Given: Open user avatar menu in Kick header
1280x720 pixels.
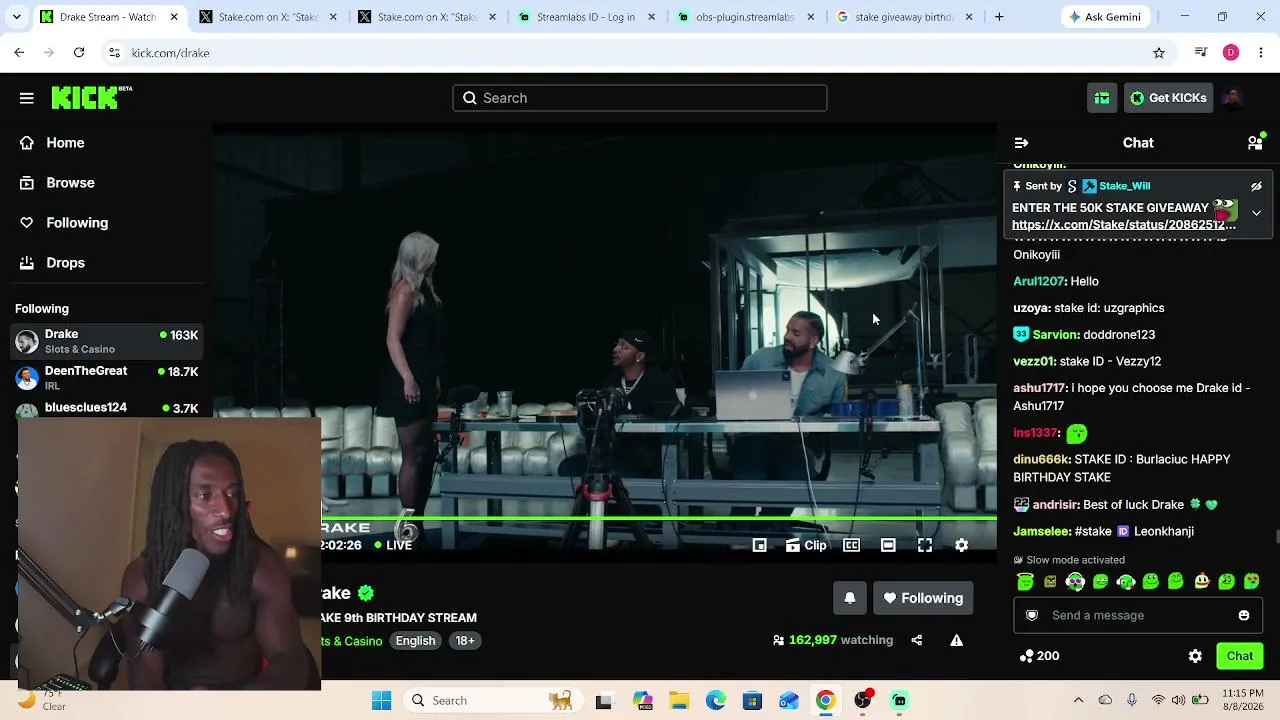Looking at the screenshot, I should click(1233, 98).
